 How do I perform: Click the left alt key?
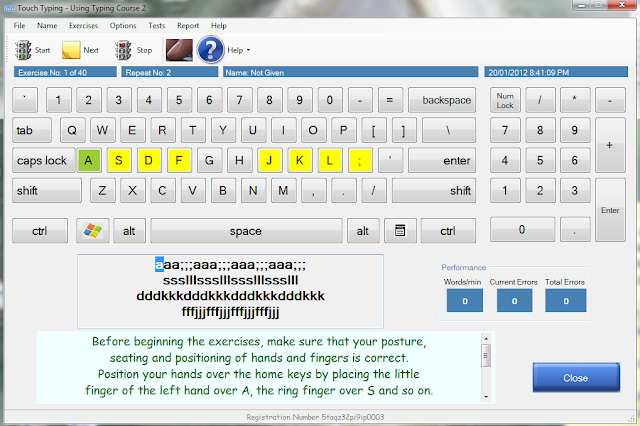tap(129, 231)
